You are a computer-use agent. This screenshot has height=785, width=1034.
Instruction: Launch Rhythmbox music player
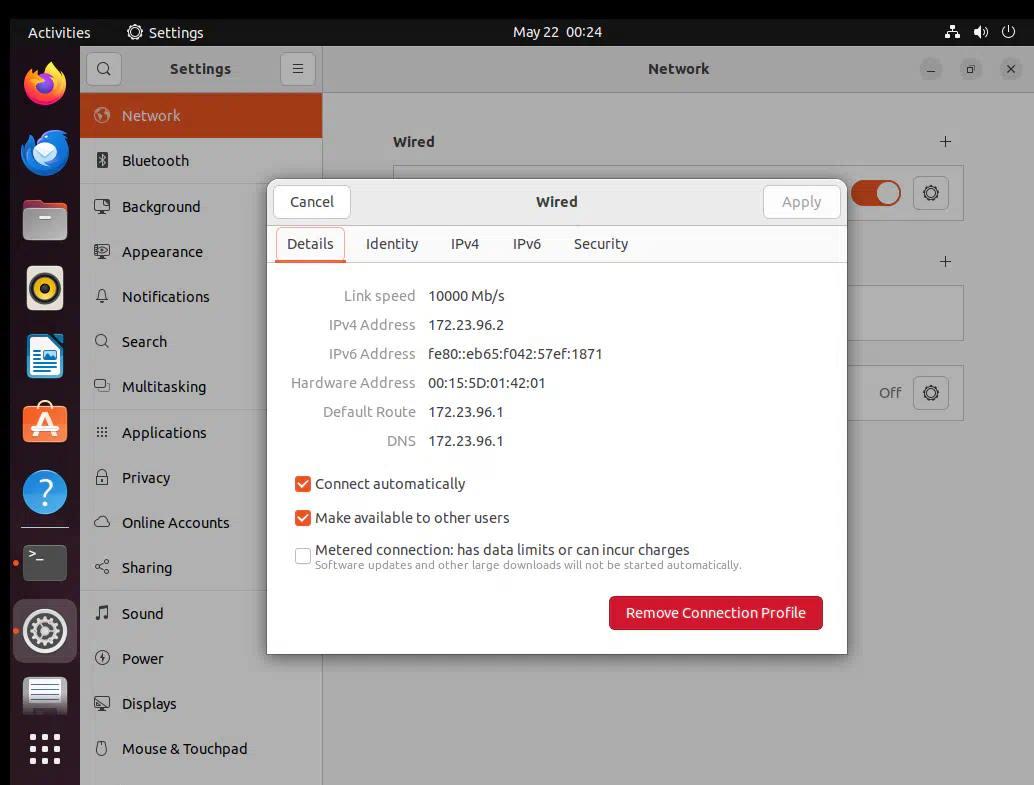45,288
